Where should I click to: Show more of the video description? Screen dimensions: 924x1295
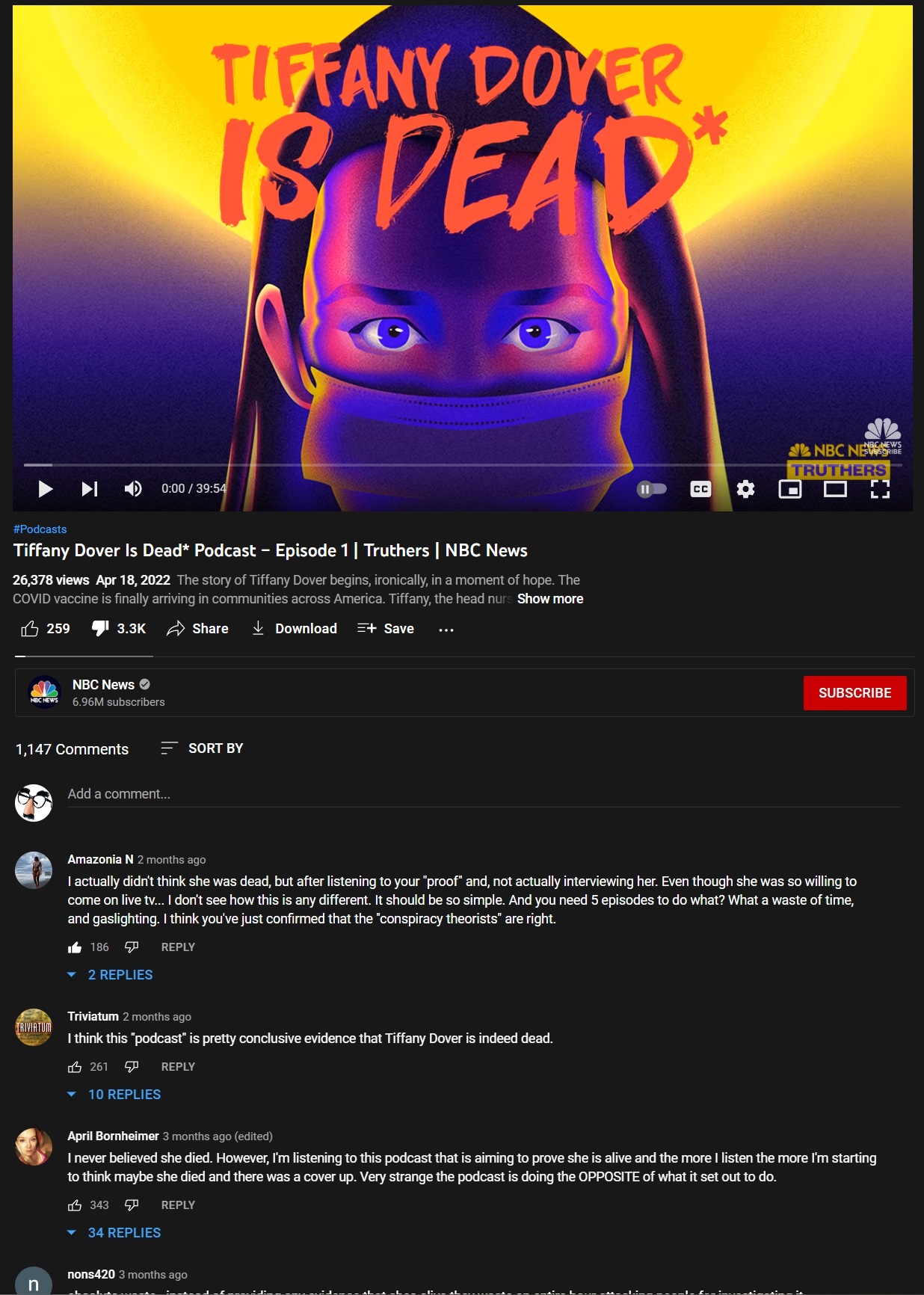coord(550,599)
